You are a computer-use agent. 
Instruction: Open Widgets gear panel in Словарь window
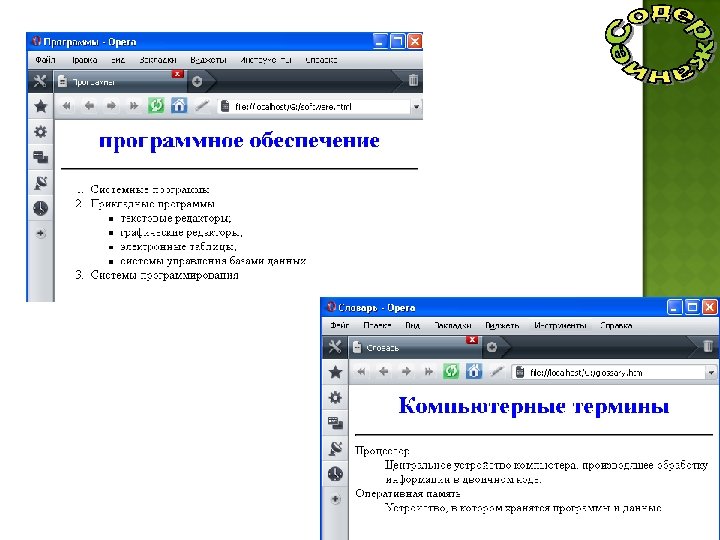335,397
